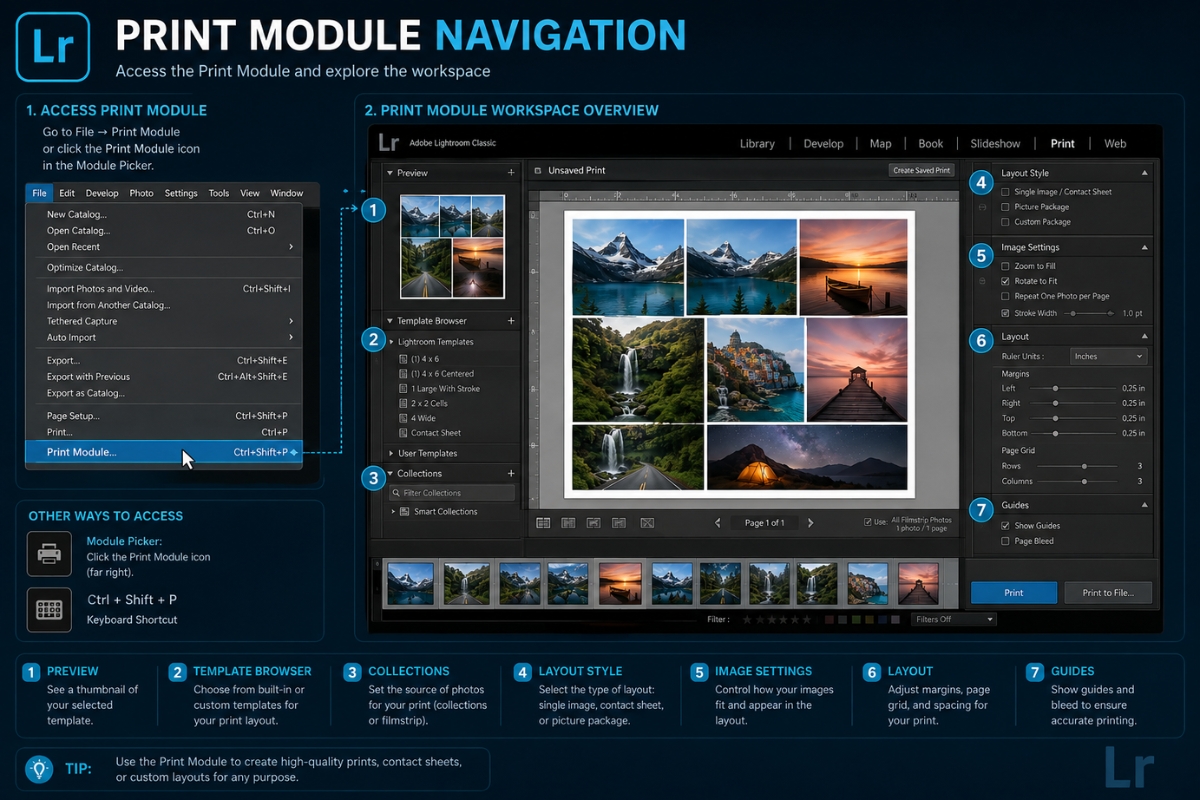Open the Ruler Units Inches dropdown
Image resolution: width=1200 pixels, height=800 pixels.
pos(1108,356)
